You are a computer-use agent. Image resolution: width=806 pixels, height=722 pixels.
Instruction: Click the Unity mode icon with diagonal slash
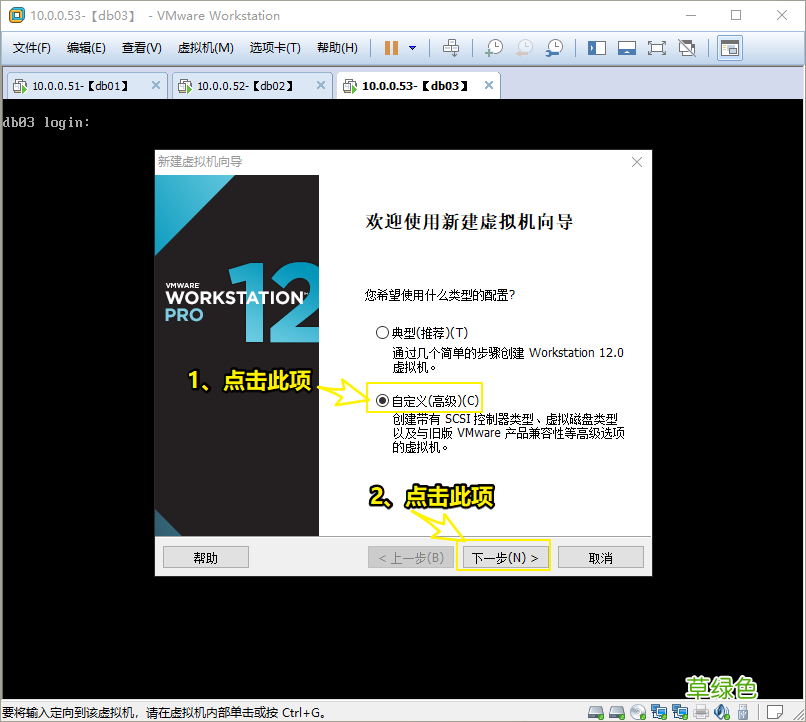[x=687, y=48]
